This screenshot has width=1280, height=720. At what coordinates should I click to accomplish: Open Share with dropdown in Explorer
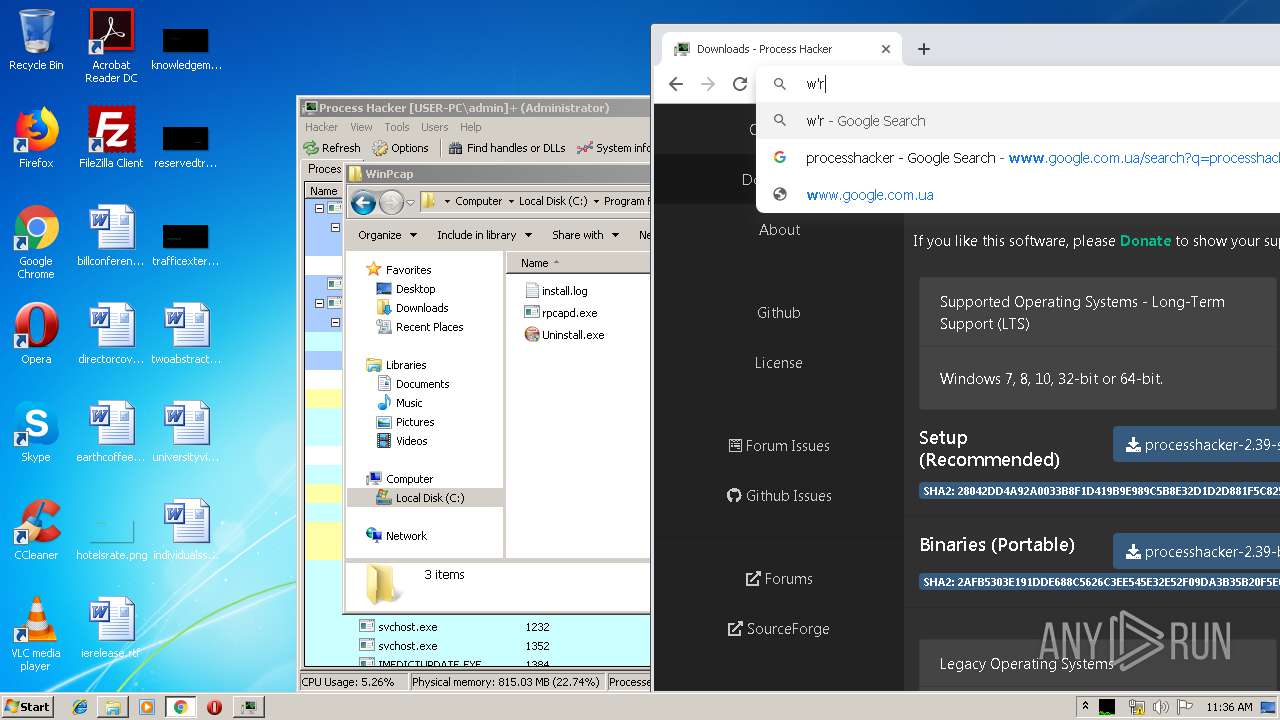(585, 235)
